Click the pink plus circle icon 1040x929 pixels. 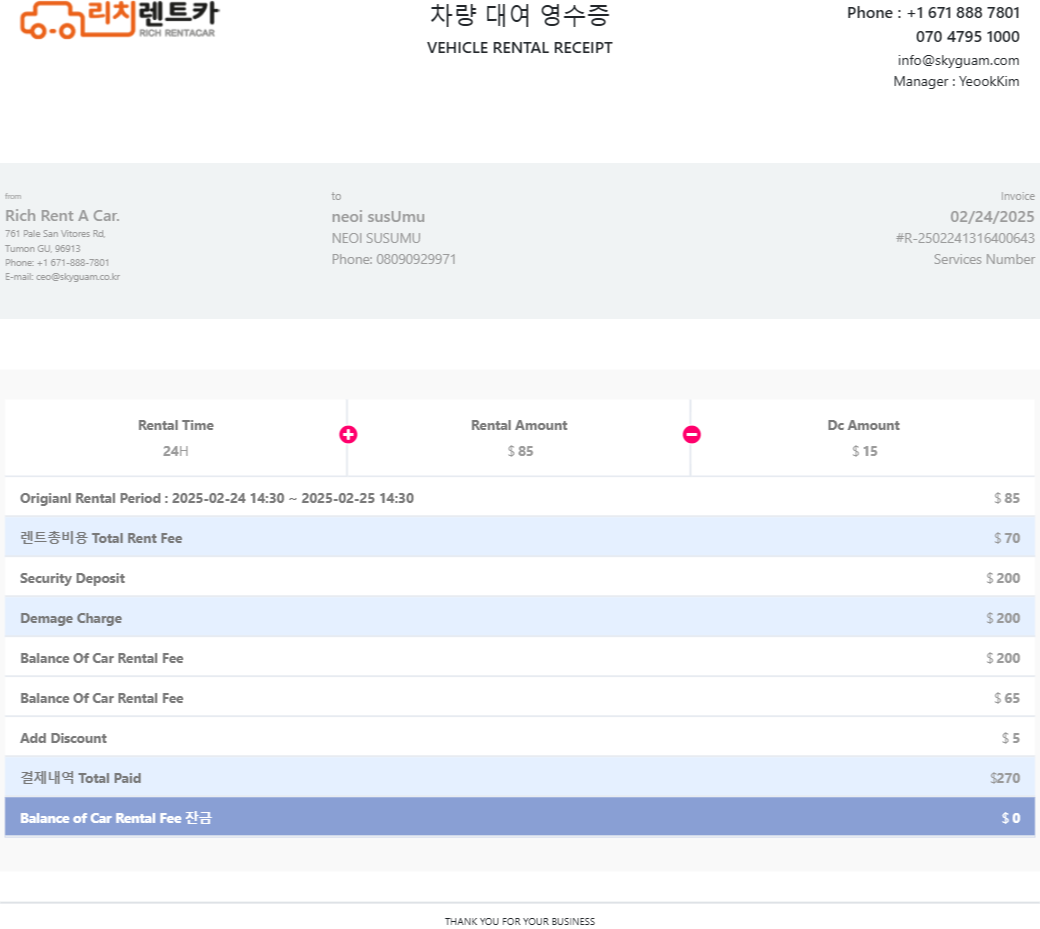[348, 434]
